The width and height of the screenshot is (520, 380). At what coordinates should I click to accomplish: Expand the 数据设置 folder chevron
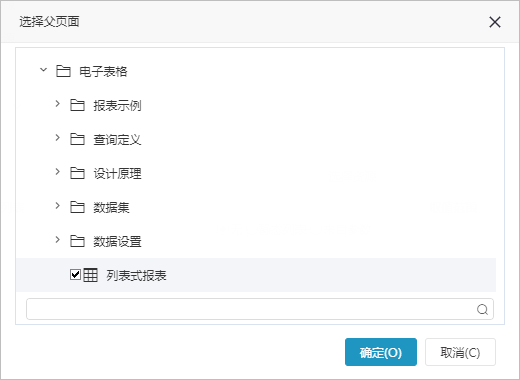[x=58, y=240]
